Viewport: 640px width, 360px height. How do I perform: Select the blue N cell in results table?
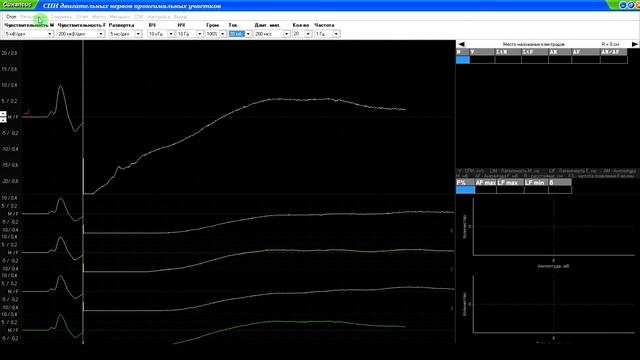[463, 60]
